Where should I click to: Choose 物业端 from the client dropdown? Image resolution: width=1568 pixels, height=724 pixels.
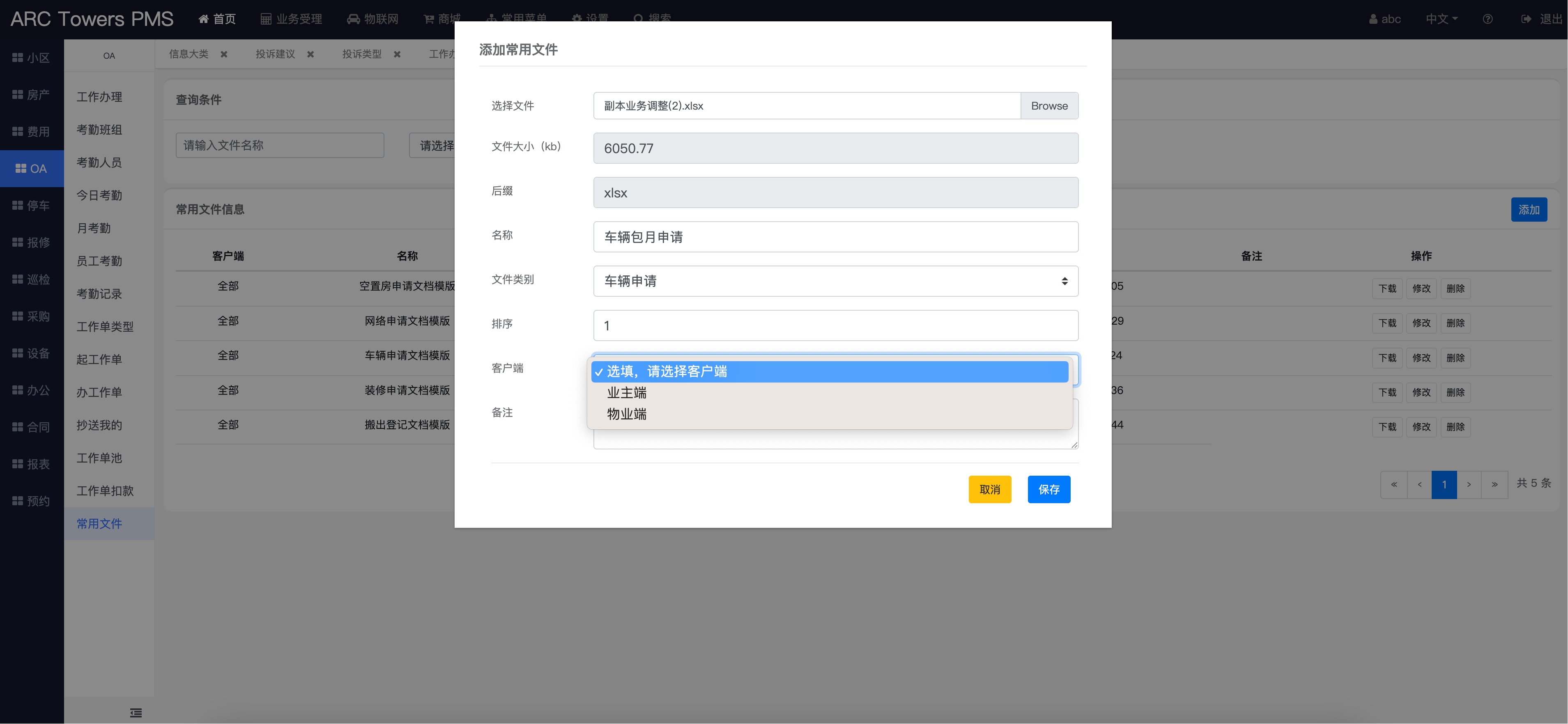[x=626, y=414]
